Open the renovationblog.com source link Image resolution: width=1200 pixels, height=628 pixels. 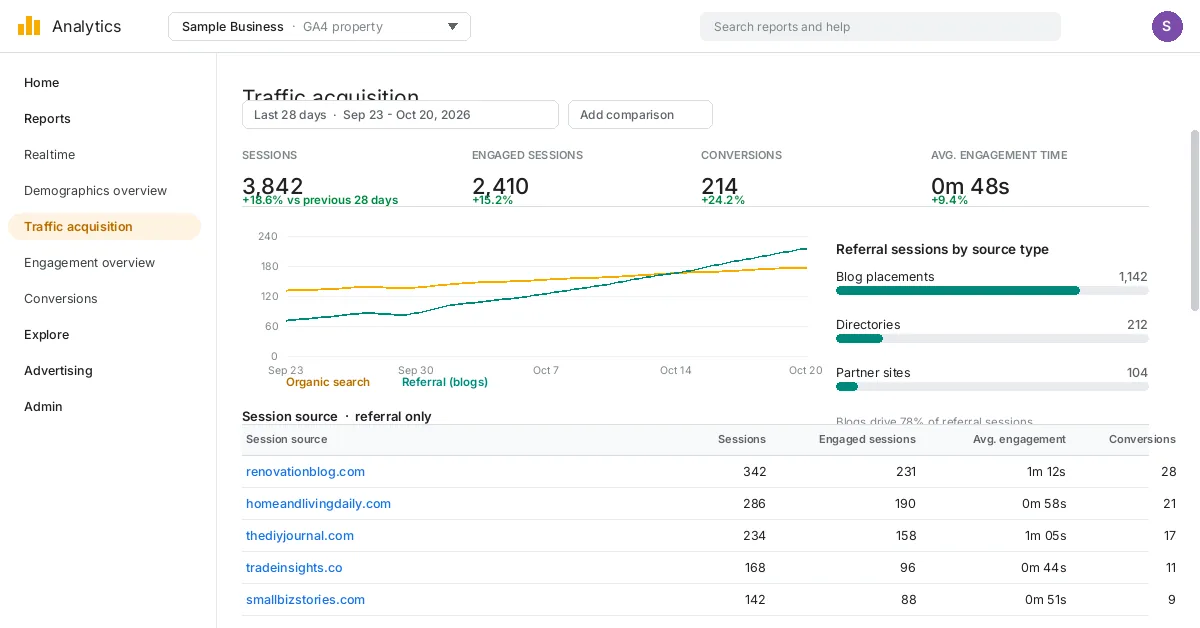305,472
